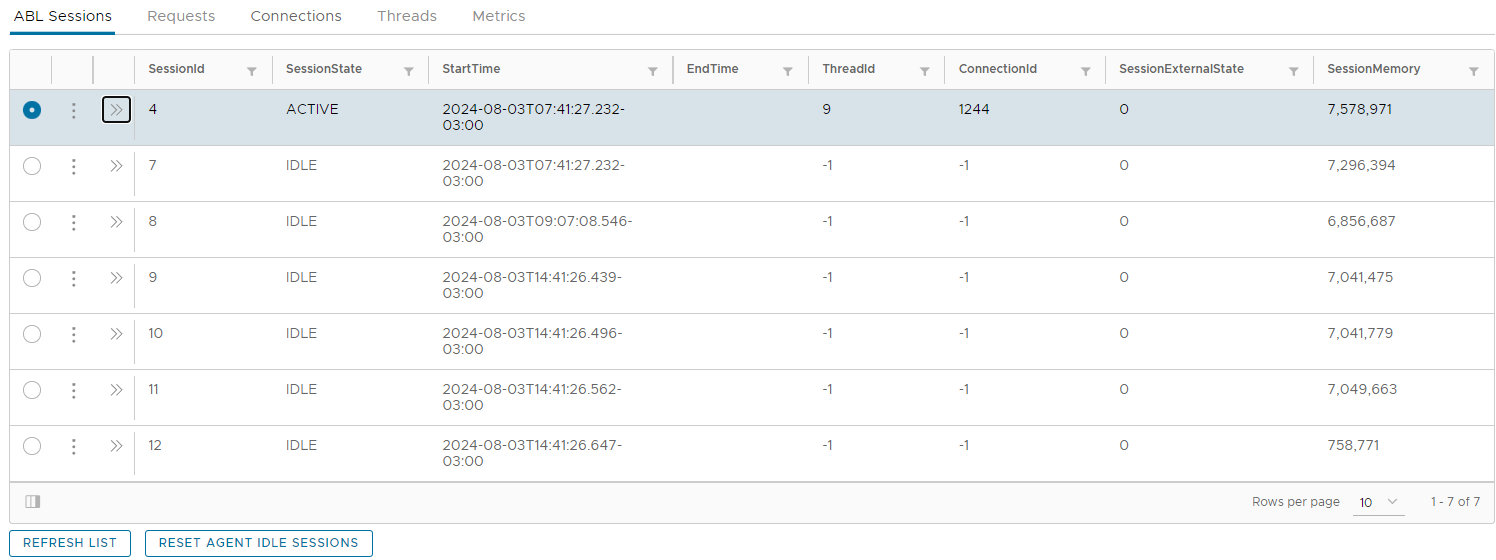1496x560 pixels.
Task: Open the SessionId column filter icon
Action: (x=252, y=71)
